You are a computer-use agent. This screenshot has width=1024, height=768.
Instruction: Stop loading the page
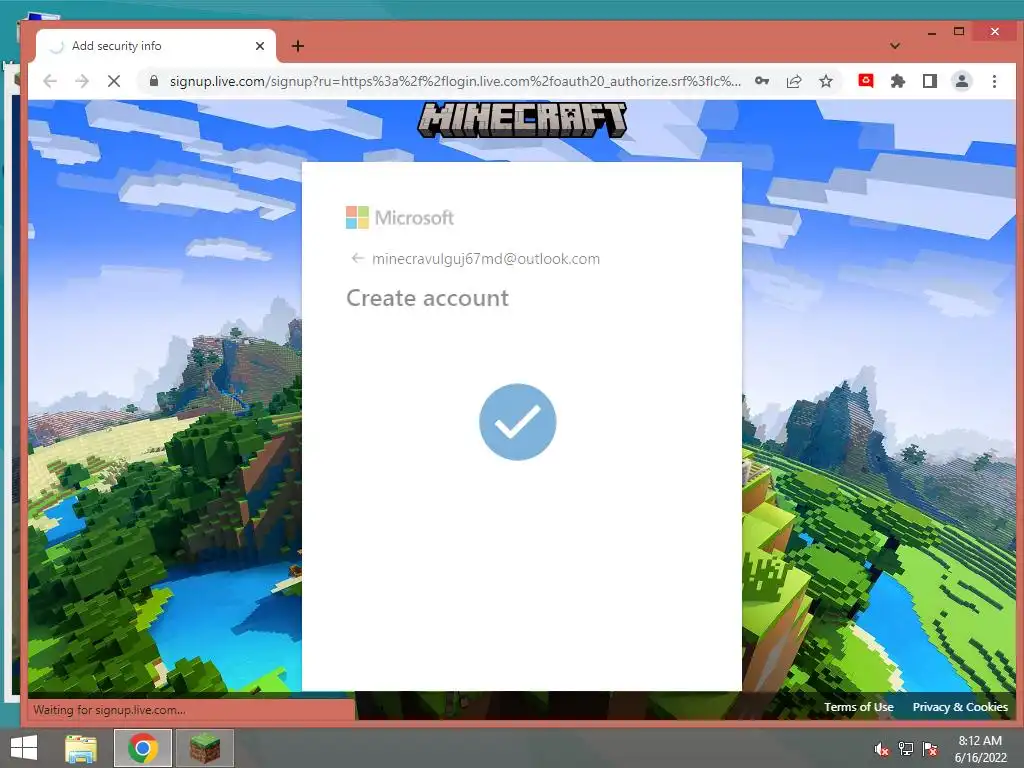pyautogui.click(x=114, y=81)
